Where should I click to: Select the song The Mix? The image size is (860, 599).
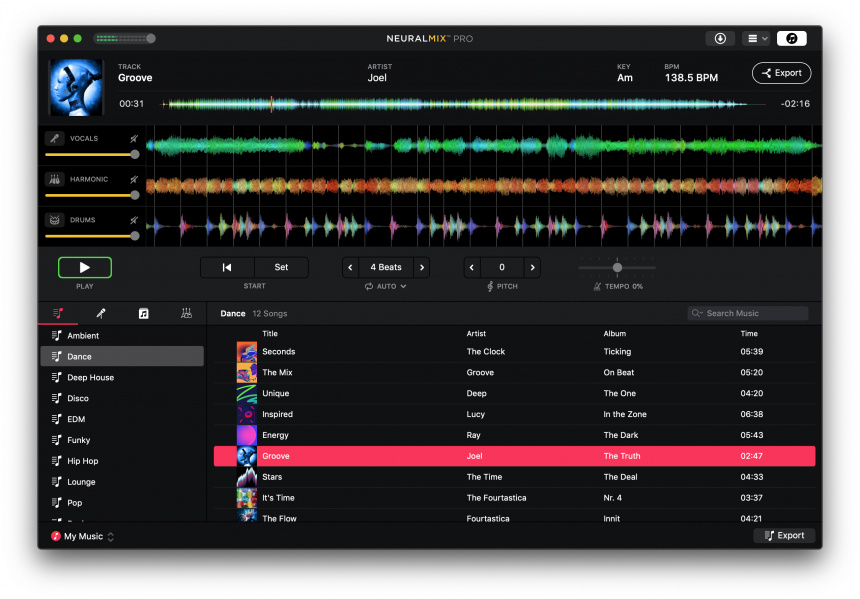(x=514, y=372)
